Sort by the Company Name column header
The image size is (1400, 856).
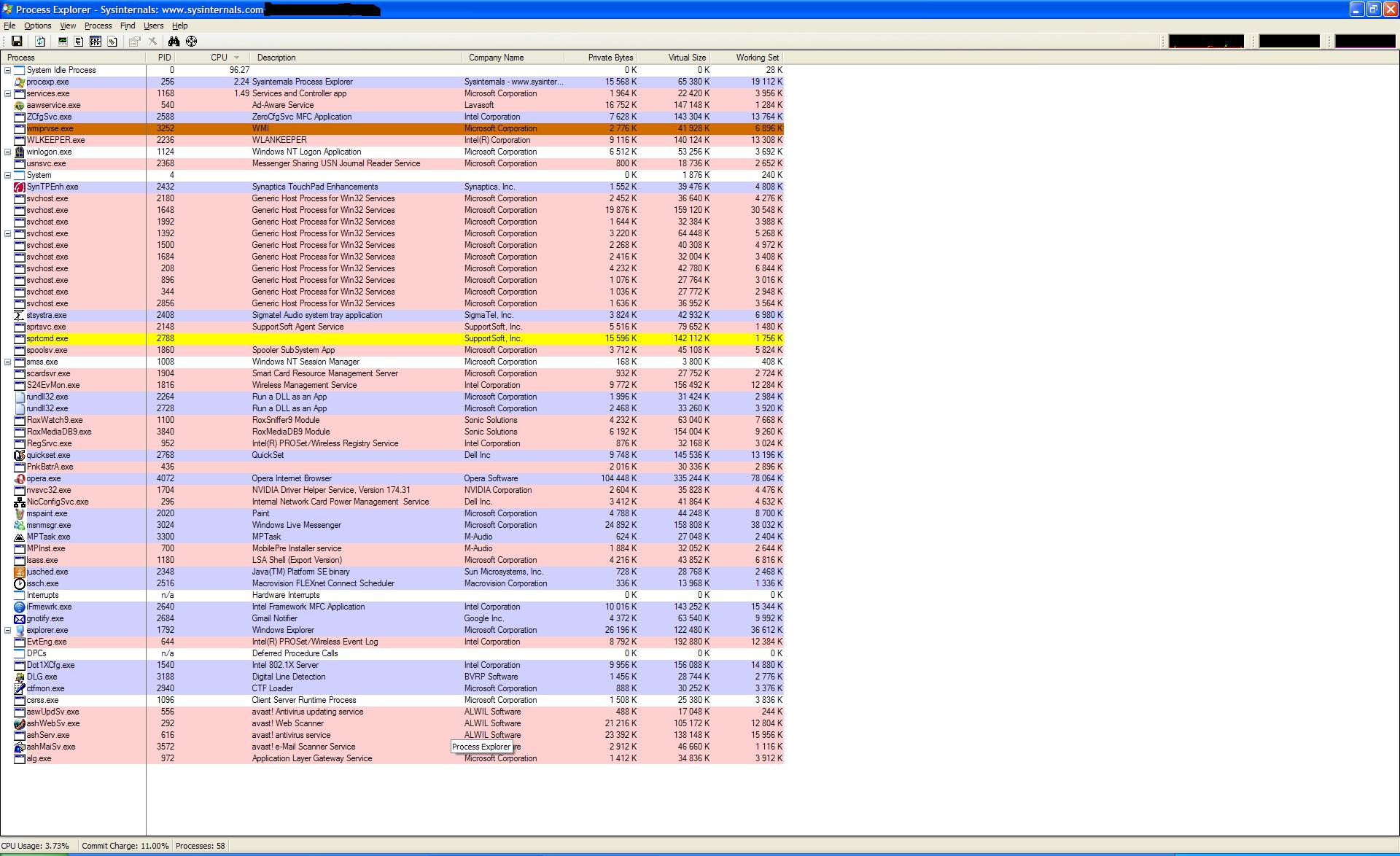(513, 57)
